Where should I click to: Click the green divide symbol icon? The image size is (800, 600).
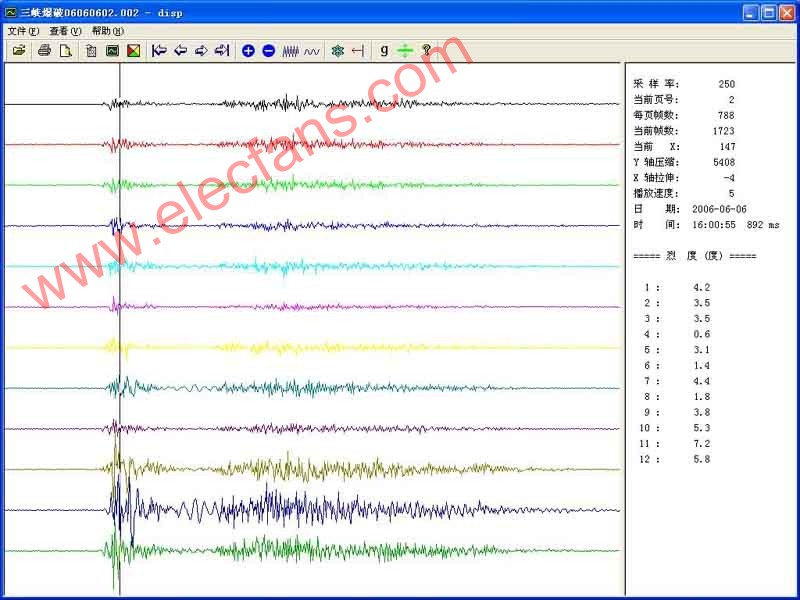pyautogui.click(x=404, y=50)
